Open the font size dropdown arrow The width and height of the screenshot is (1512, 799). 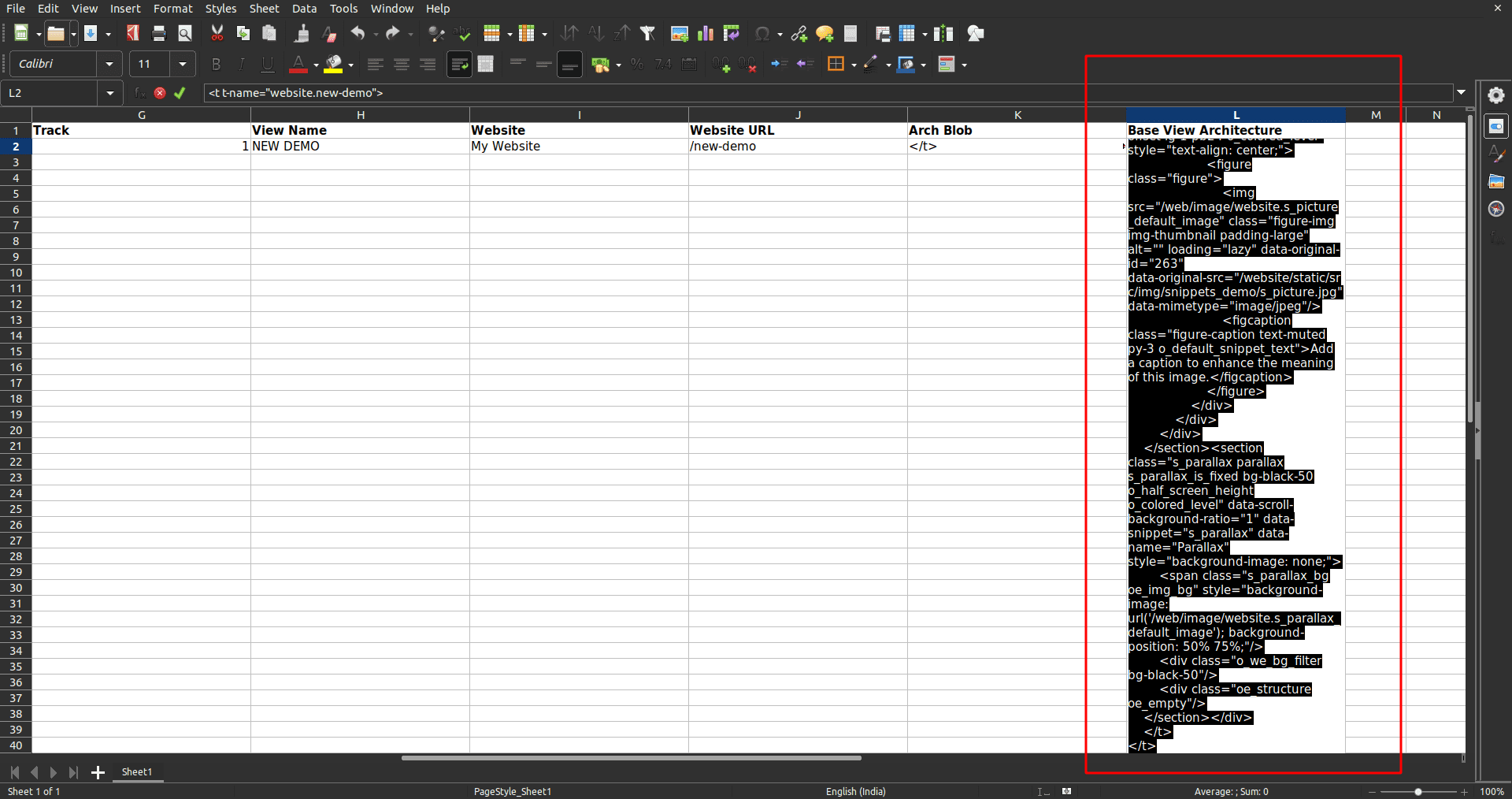[183, 64]
